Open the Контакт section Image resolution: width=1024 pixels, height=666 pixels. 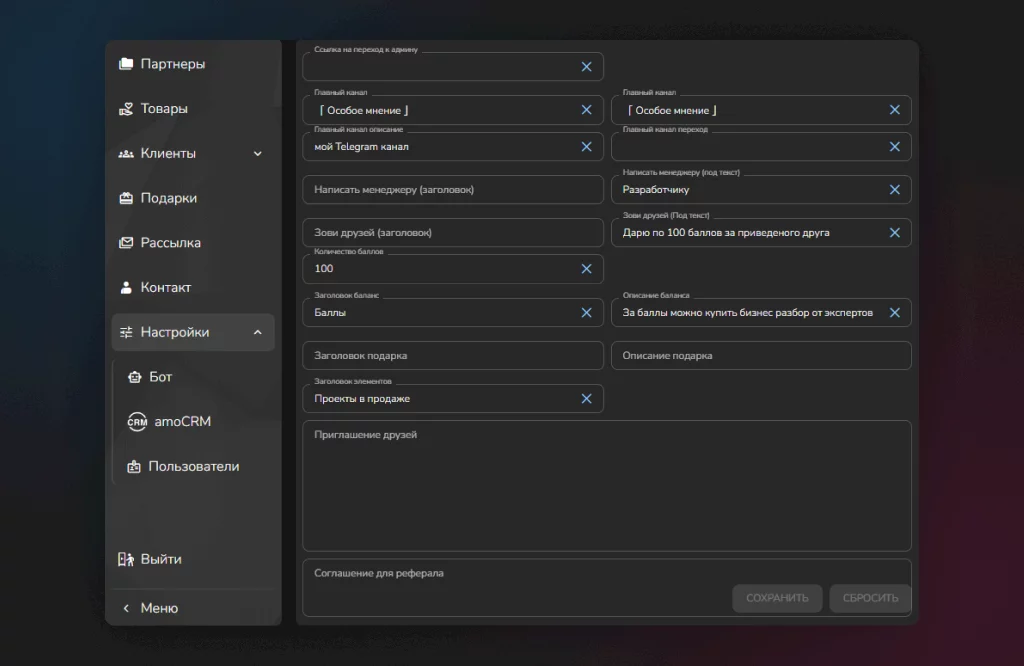pyautogui.click(x=193, y=287)
